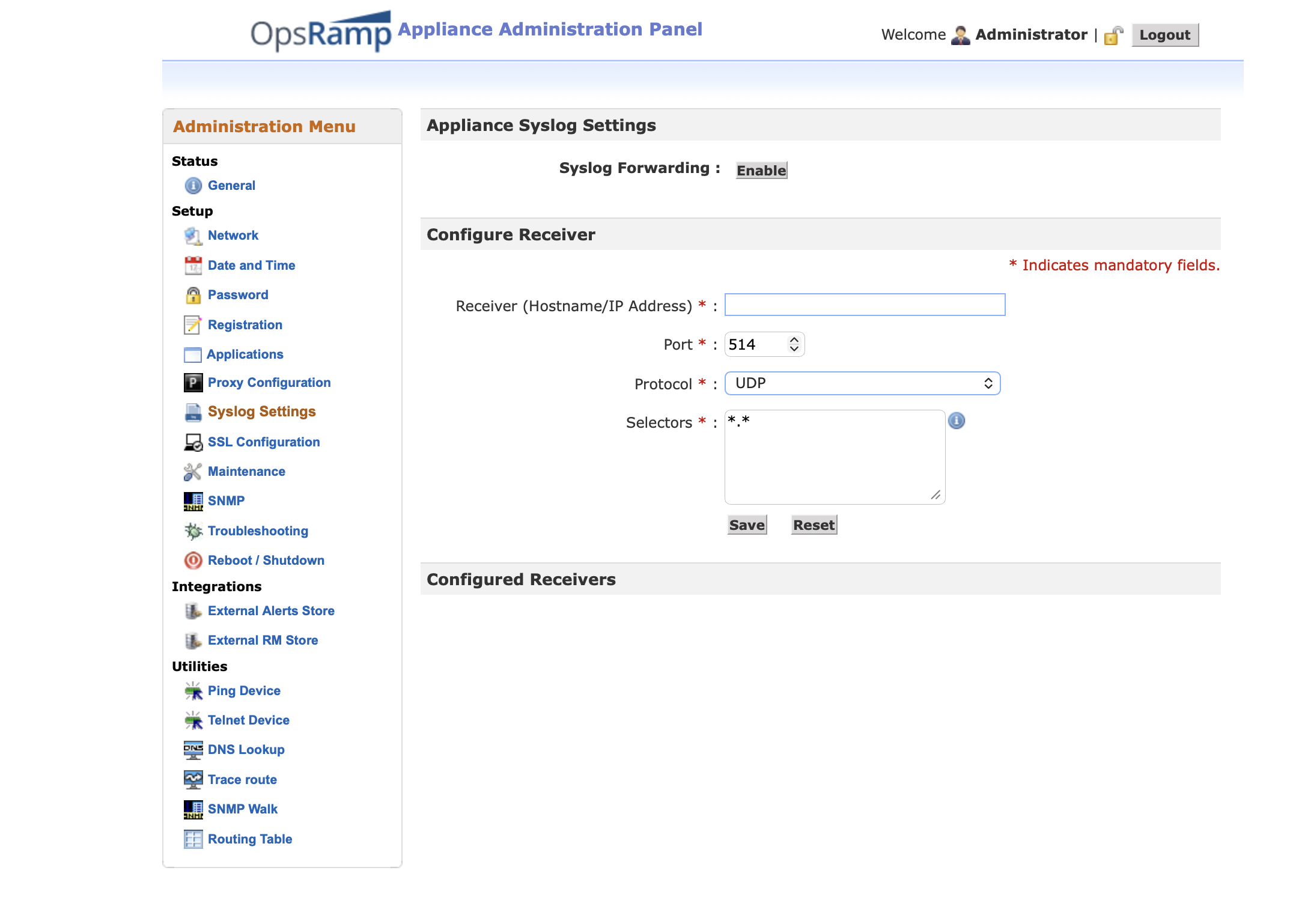This screenshot has height=924, width=1293.
Task: Click the Troubleshooting bug icon
Action: click(193, 531)
